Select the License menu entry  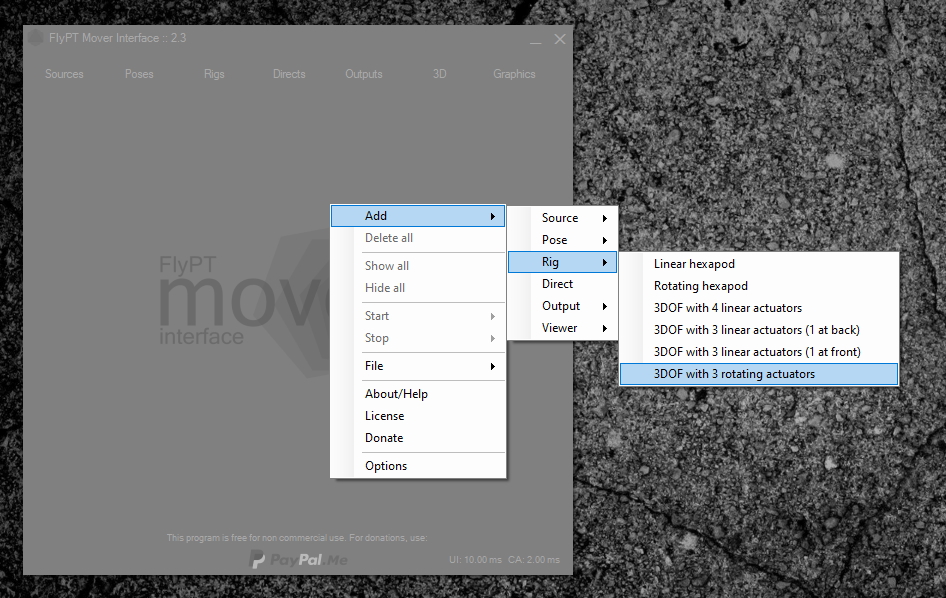[417, 416]
